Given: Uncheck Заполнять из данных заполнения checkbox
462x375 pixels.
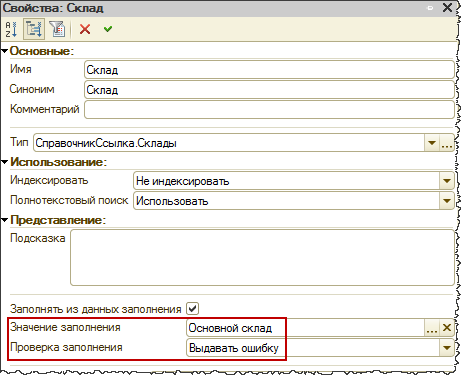Looking at the screenshot, I should click(192, 308).
